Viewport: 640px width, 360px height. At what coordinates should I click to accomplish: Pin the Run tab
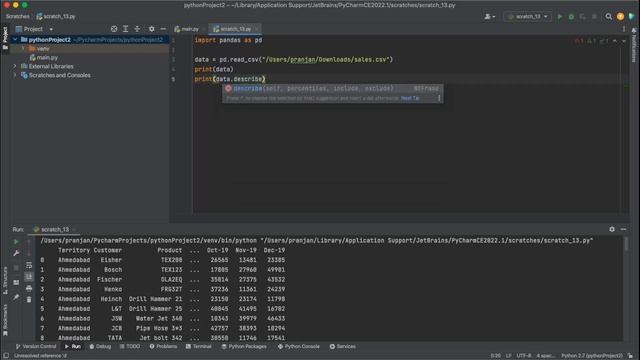[16, 297]
